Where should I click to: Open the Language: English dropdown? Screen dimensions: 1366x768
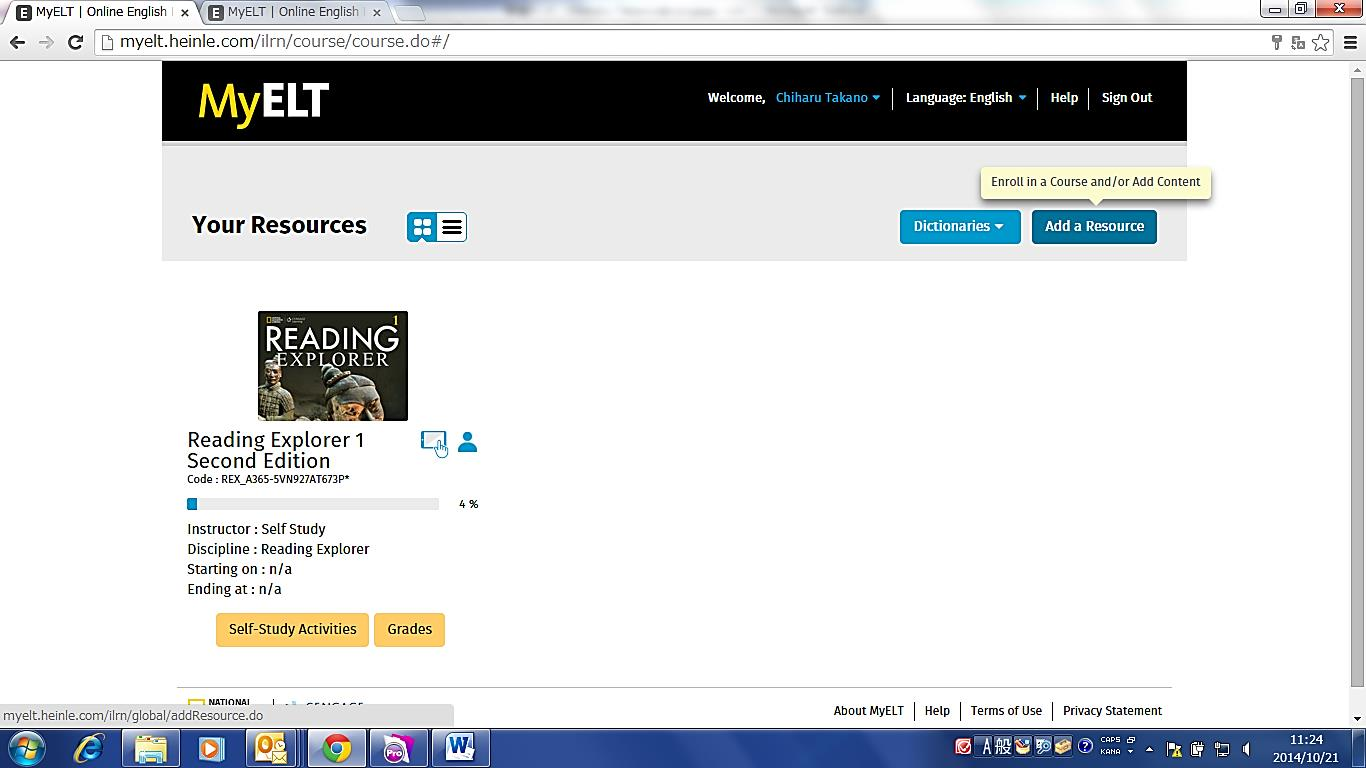click(966, 97)
